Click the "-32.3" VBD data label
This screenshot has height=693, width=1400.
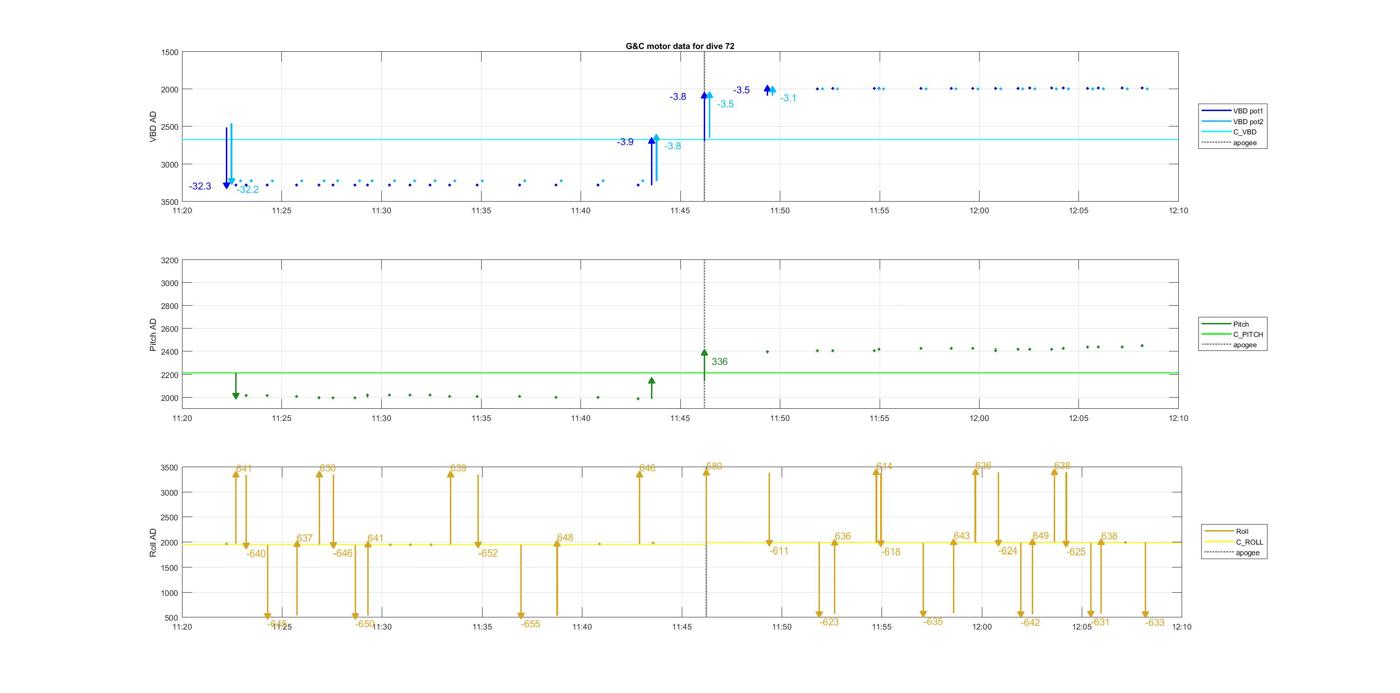200,187
